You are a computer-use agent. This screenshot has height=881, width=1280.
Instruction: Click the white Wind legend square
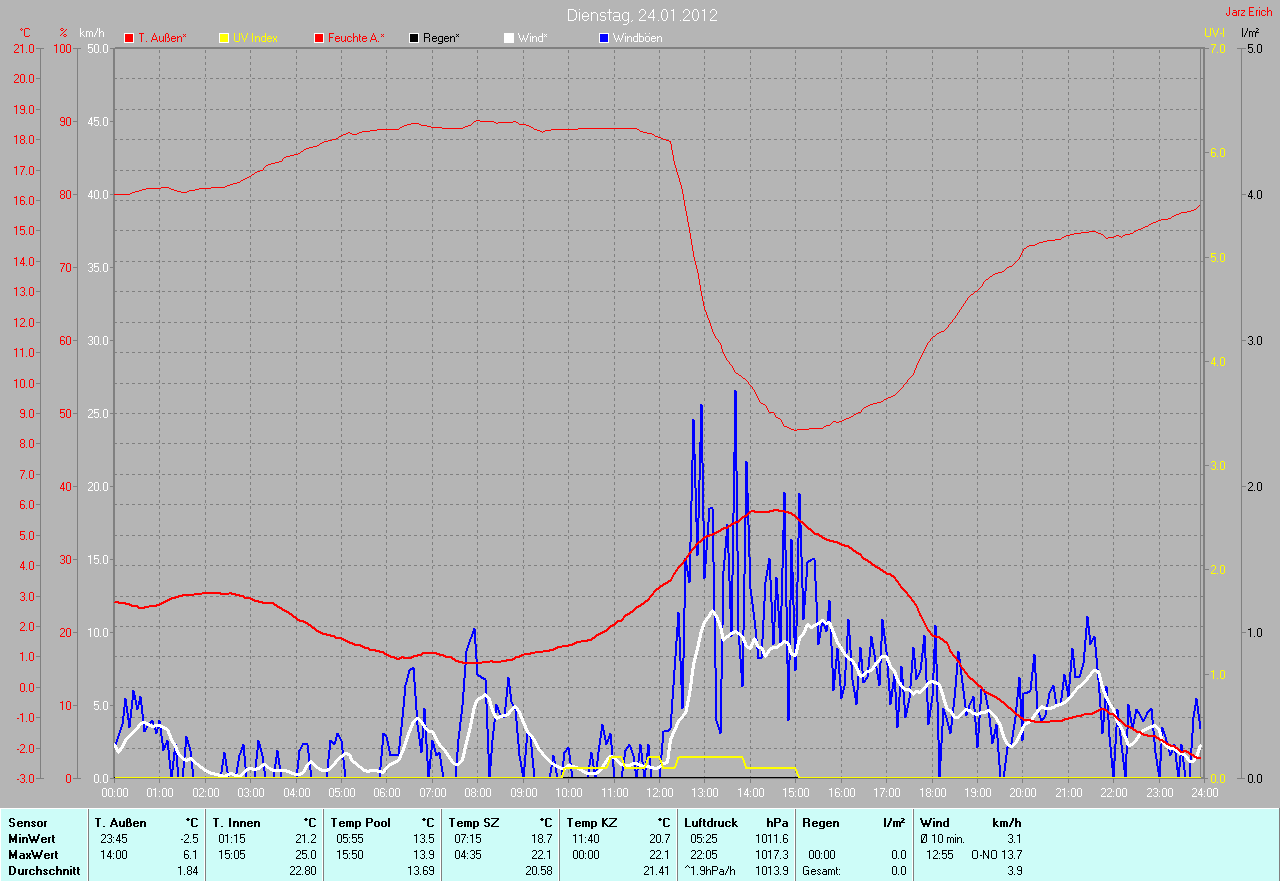[x=508, y=38]
